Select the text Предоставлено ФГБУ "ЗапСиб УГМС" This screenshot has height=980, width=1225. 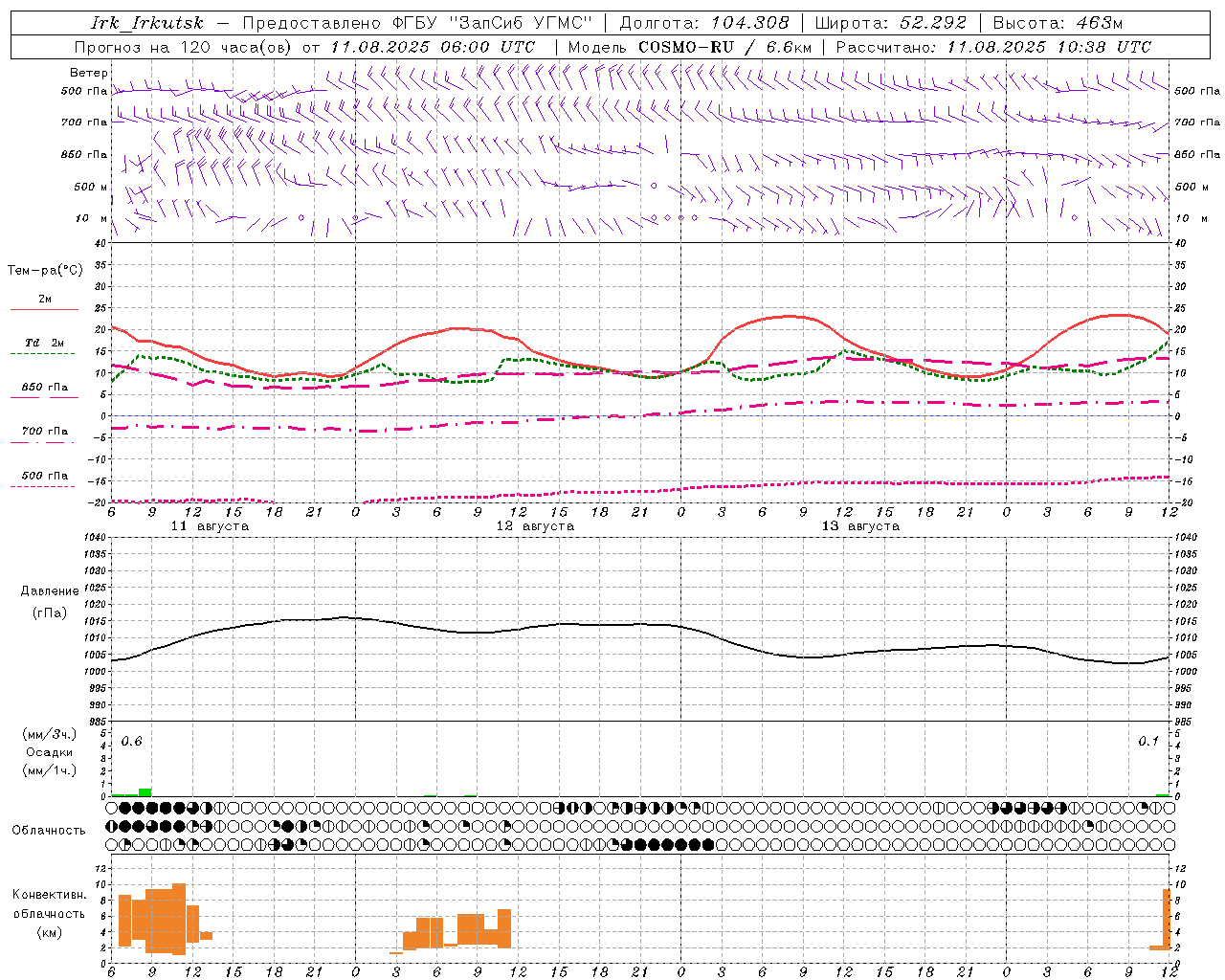tap(417, 23)
